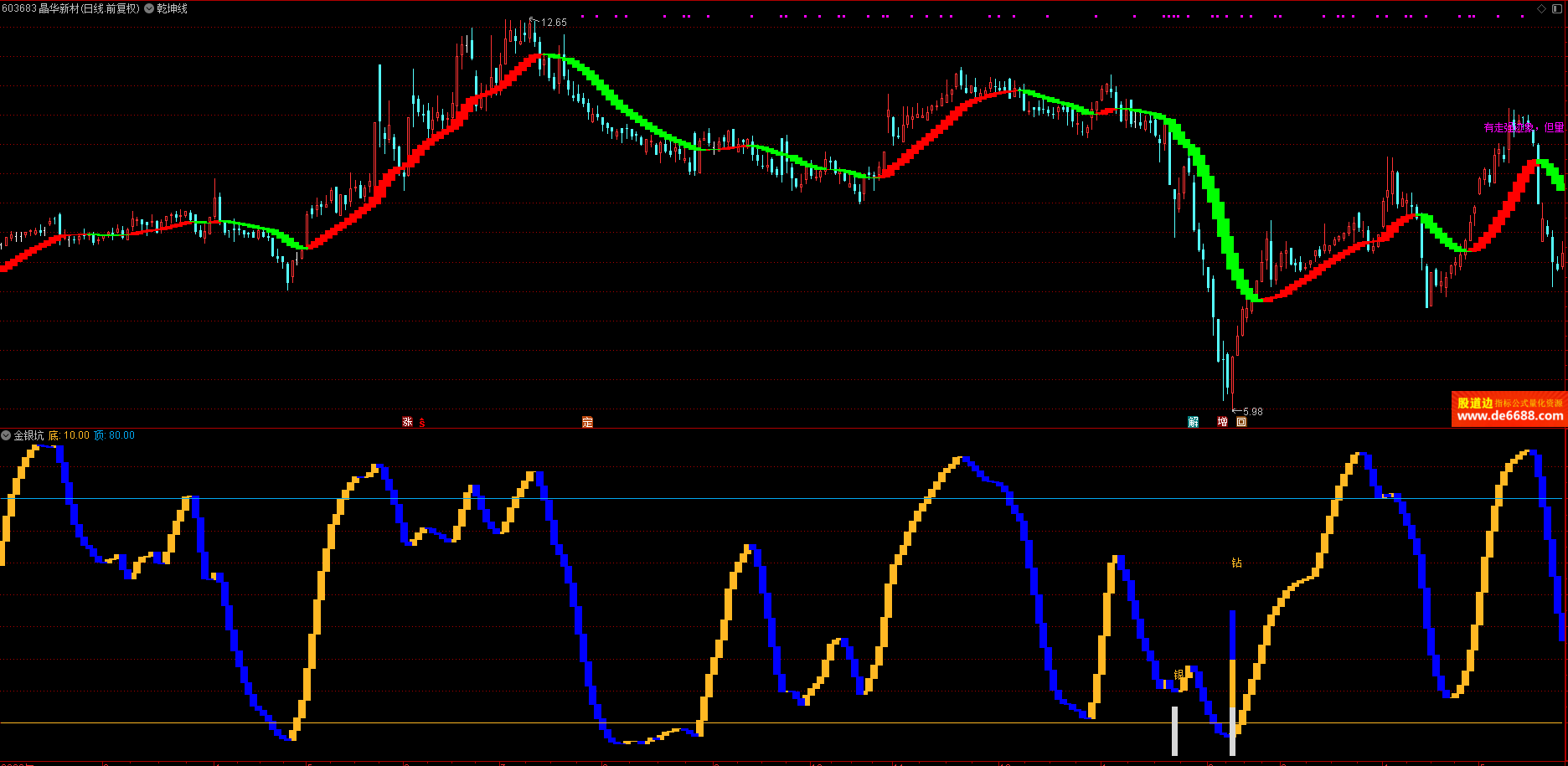
Task: Expand the 乾坤线 indicator dropdown arrow
Action: tap(149, 8)
